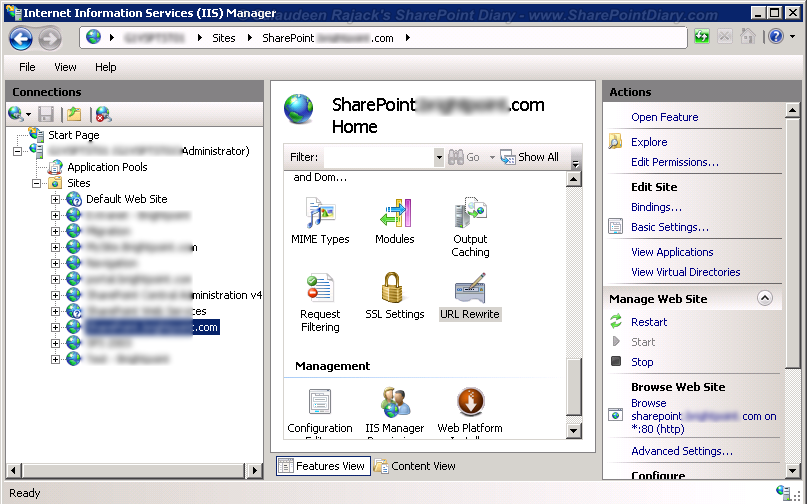This screenshot has width=808, height=504.
Task: Open the Web Platform Installer feature
Action: (470, 413)
